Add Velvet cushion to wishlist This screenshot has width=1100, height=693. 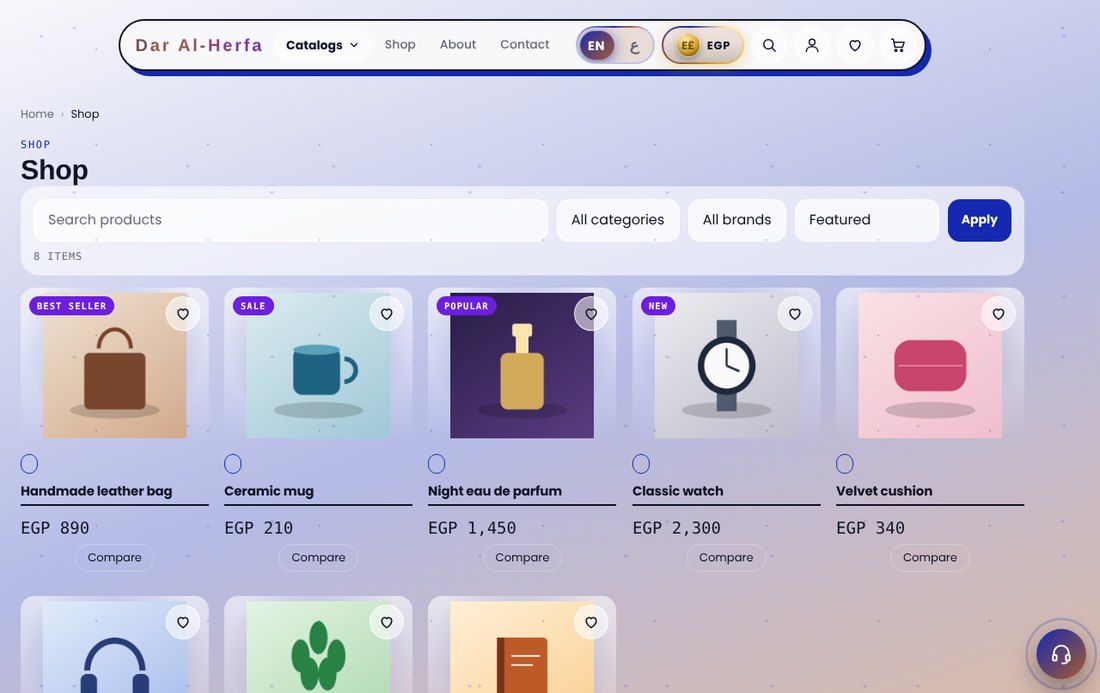[998, 314]
